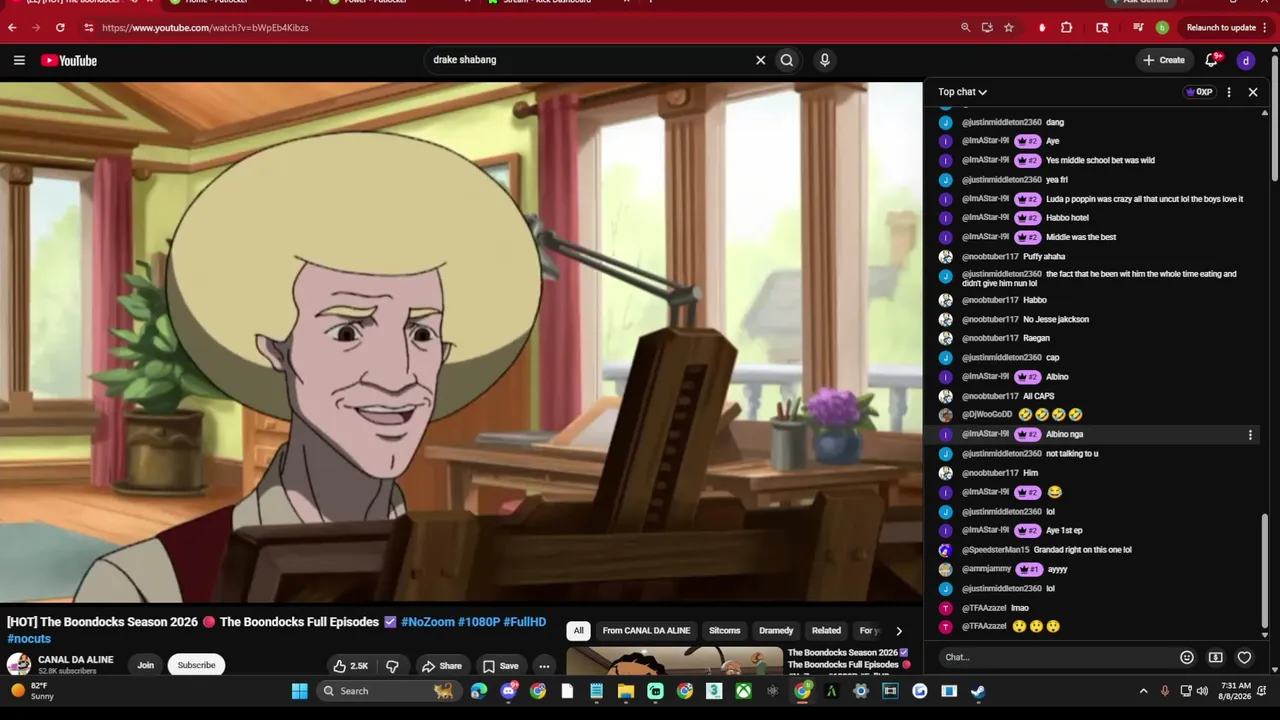The image size is (1280, 720).
Task: Select the 'Dramedy' filter chip
Action: pyautogui.click(x=776, y=631)
